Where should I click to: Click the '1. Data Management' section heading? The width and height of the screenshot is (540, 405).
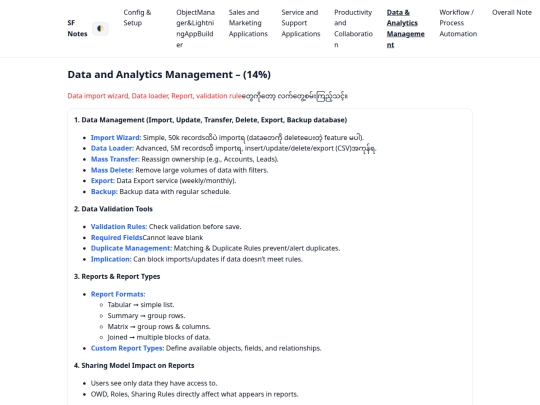point(210,120)
